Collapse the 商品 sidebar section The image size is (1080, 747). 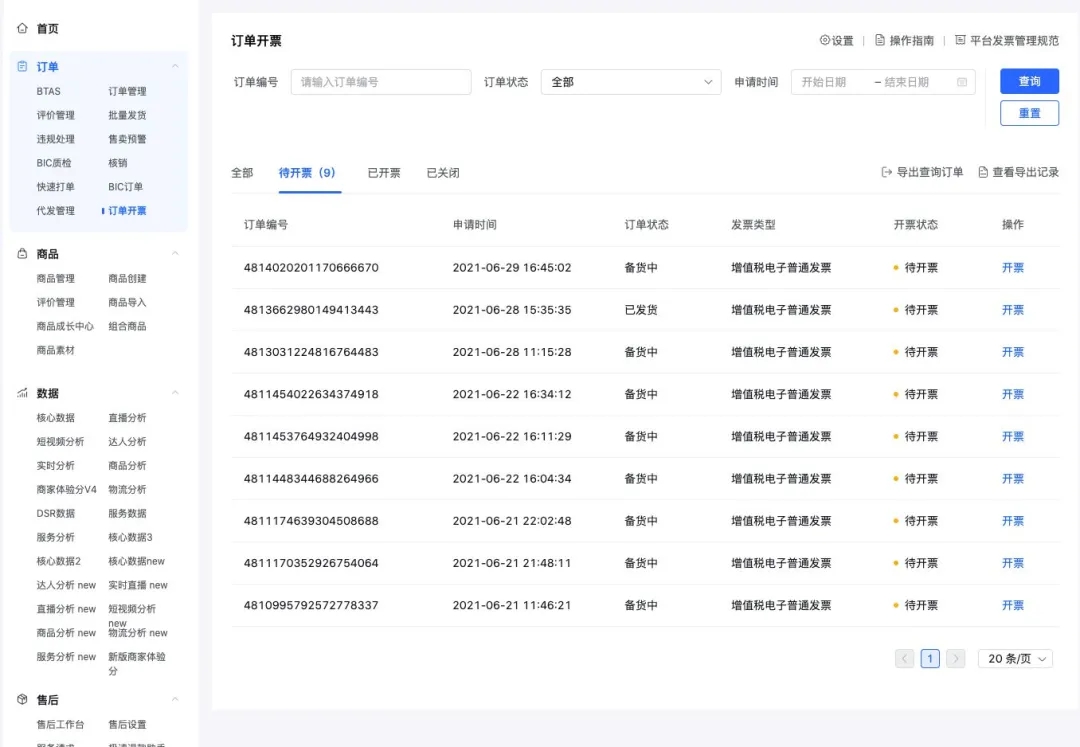(x=175, y=253)
